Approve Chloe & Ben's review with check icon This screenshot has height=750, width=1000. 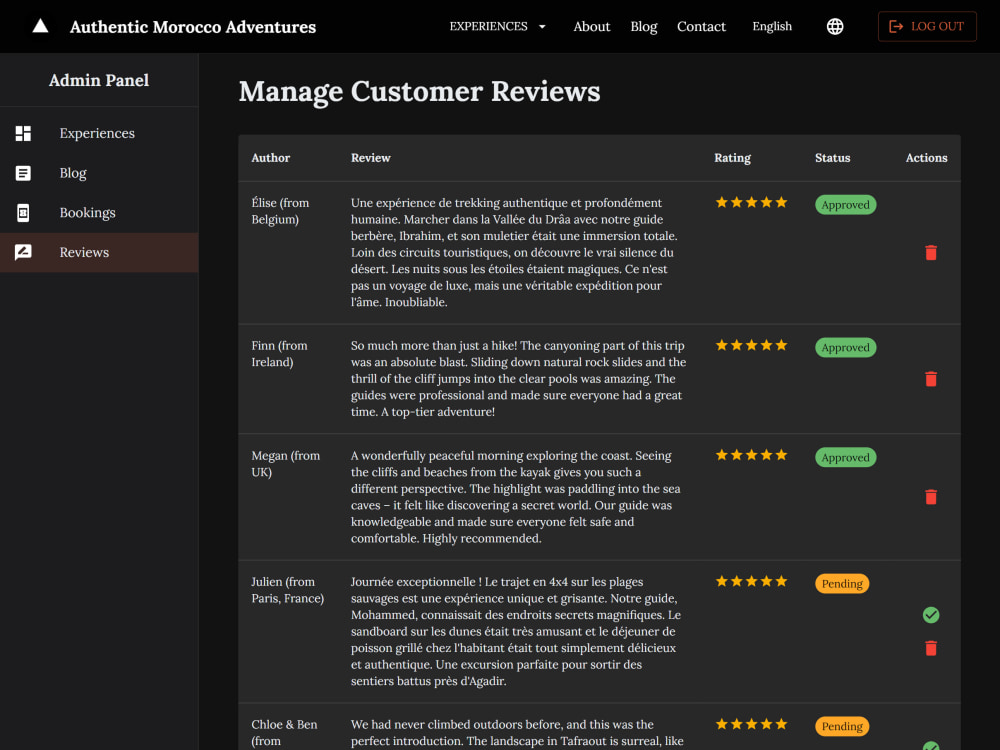(931, 746)
